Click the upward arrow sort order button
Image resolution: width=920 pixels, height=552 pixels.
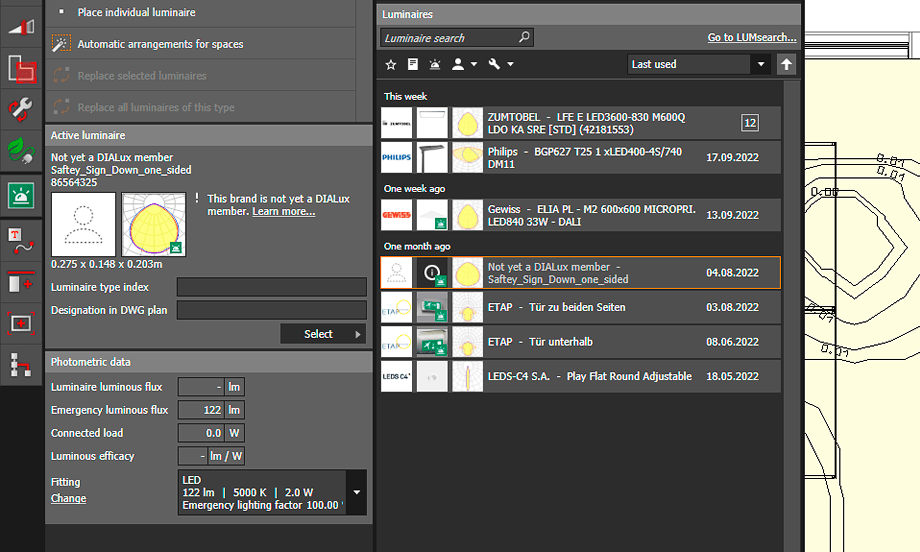(787, 64)
